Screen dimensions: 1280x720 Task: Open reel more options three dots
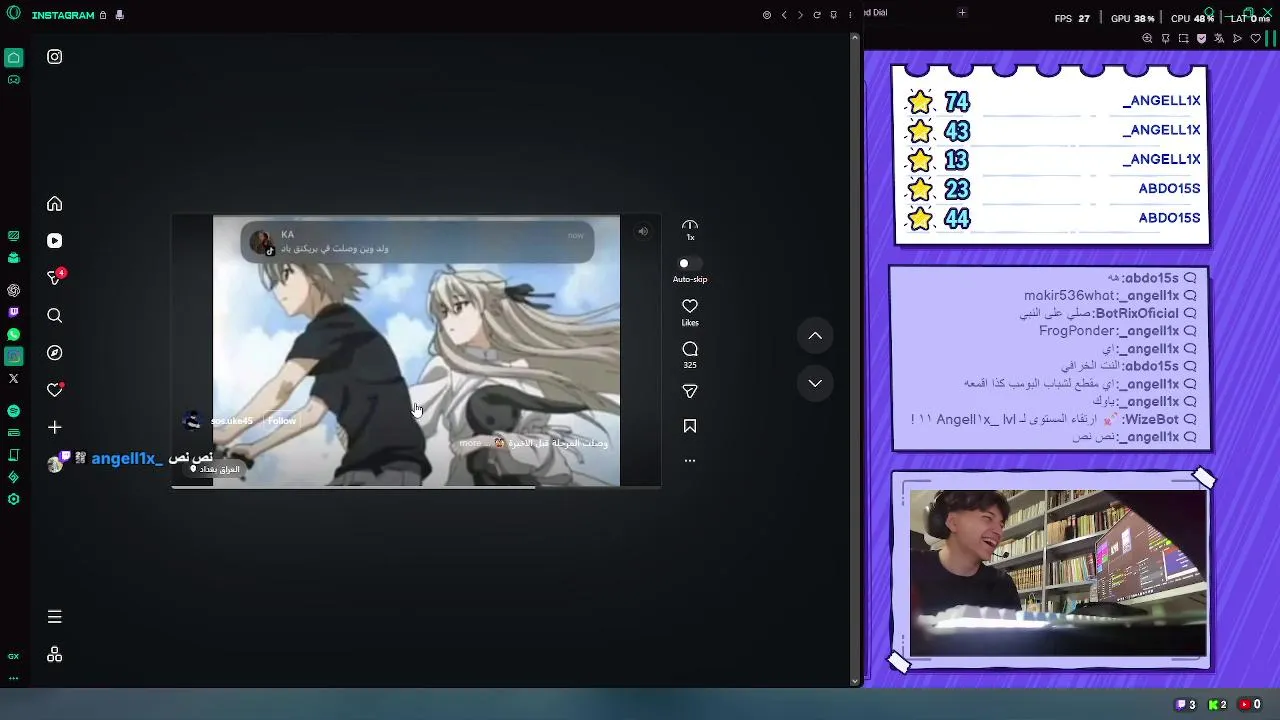coord(690,461)
